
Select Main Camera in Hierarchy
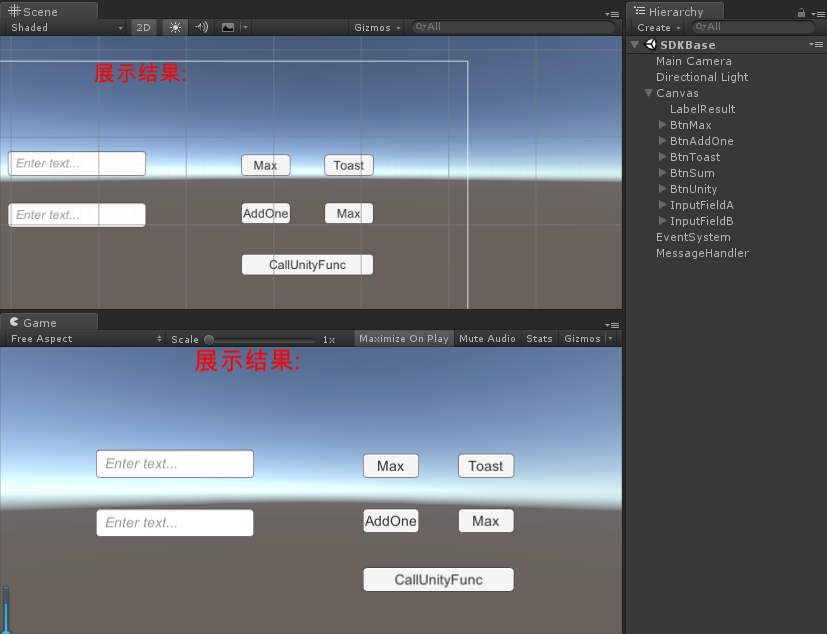pyautogui.click(x=694, y=61)
